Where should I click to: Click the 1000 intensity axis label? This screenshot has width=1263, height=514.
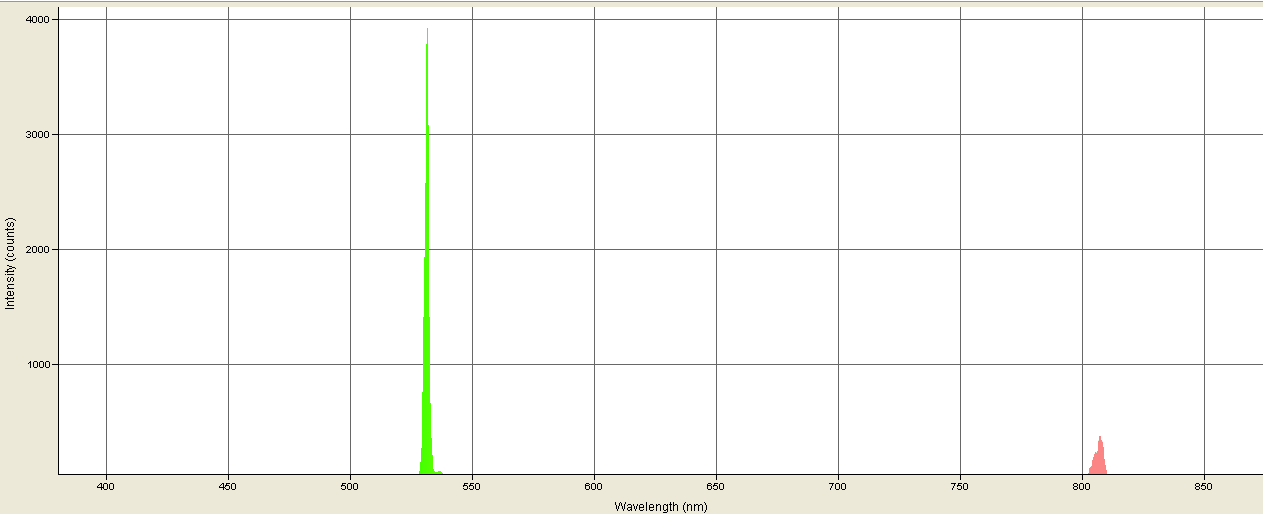tap(39, 365)
